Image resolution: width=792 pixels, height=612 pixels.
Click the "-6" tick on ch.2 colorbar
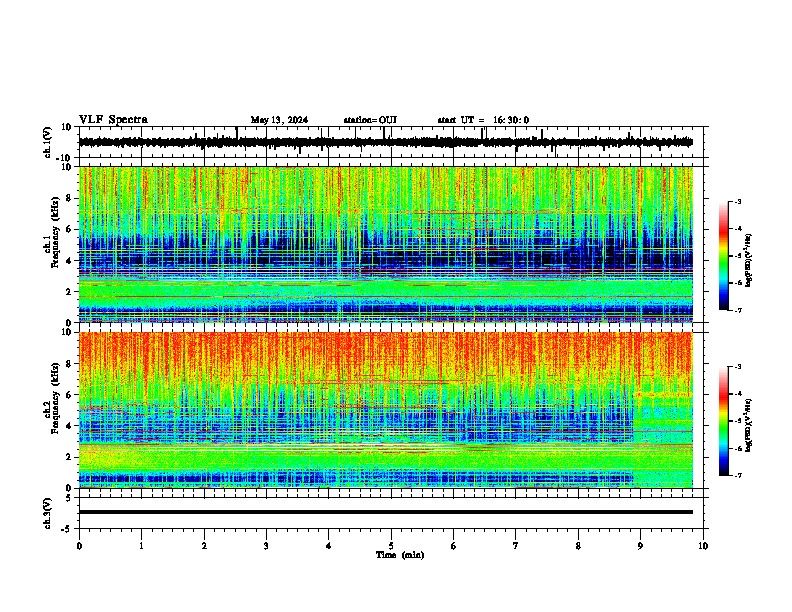[x=737, y=448]
